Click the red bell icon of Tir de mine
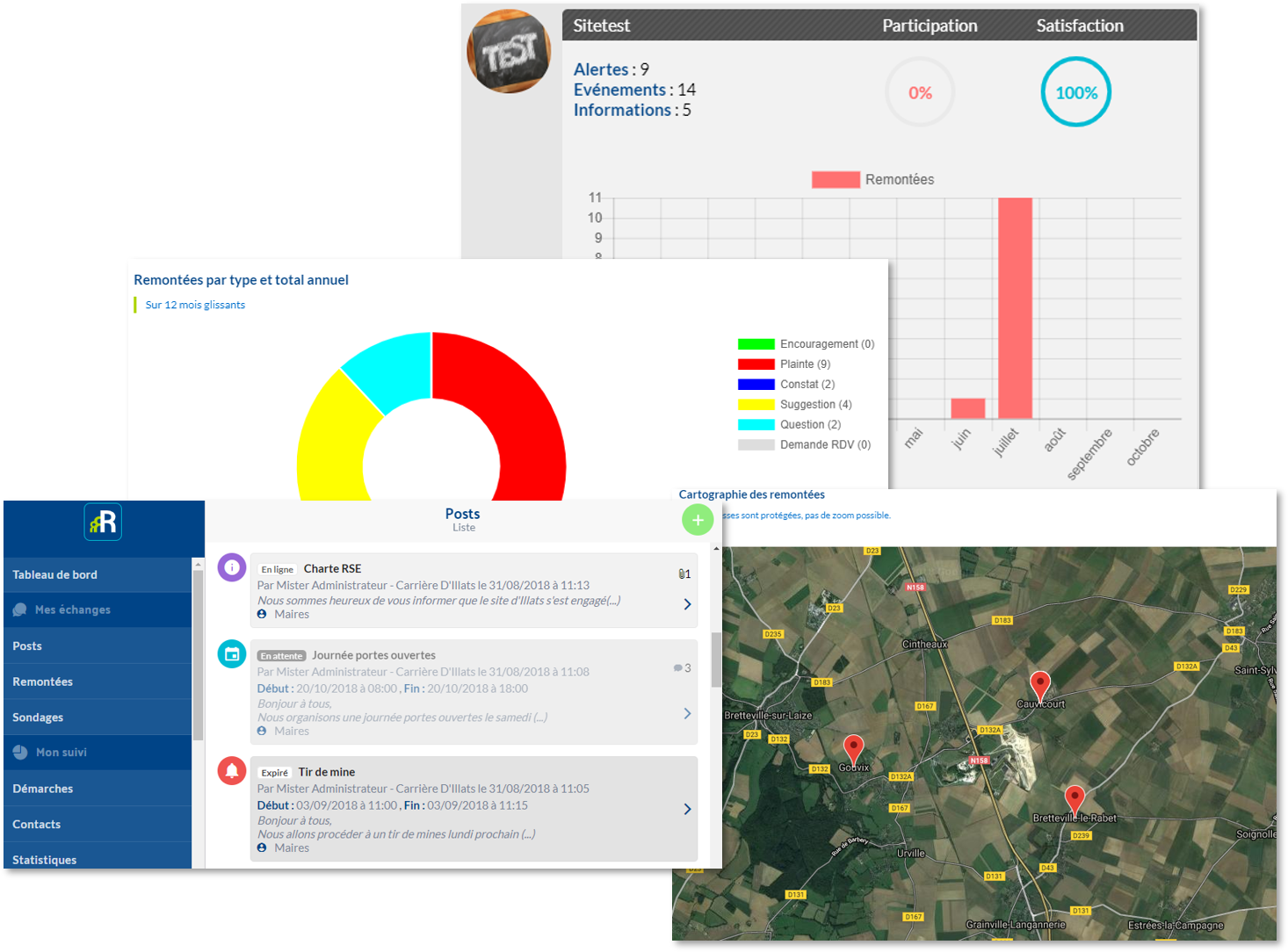This screenshot has width=1288, height=952. (232, 770)
